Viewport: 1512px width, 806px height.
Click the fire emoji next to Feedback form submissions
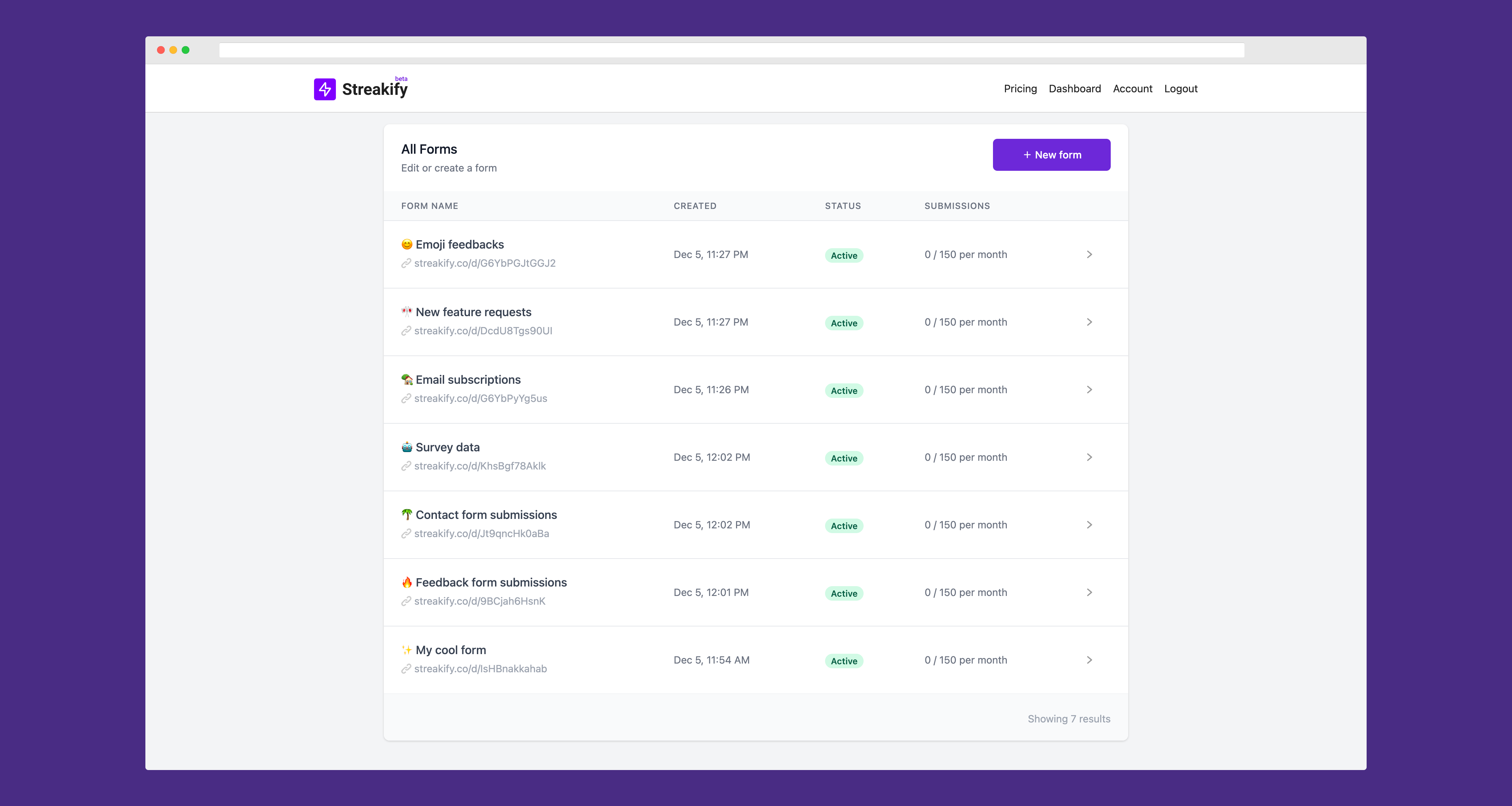[x=407, y=583]
